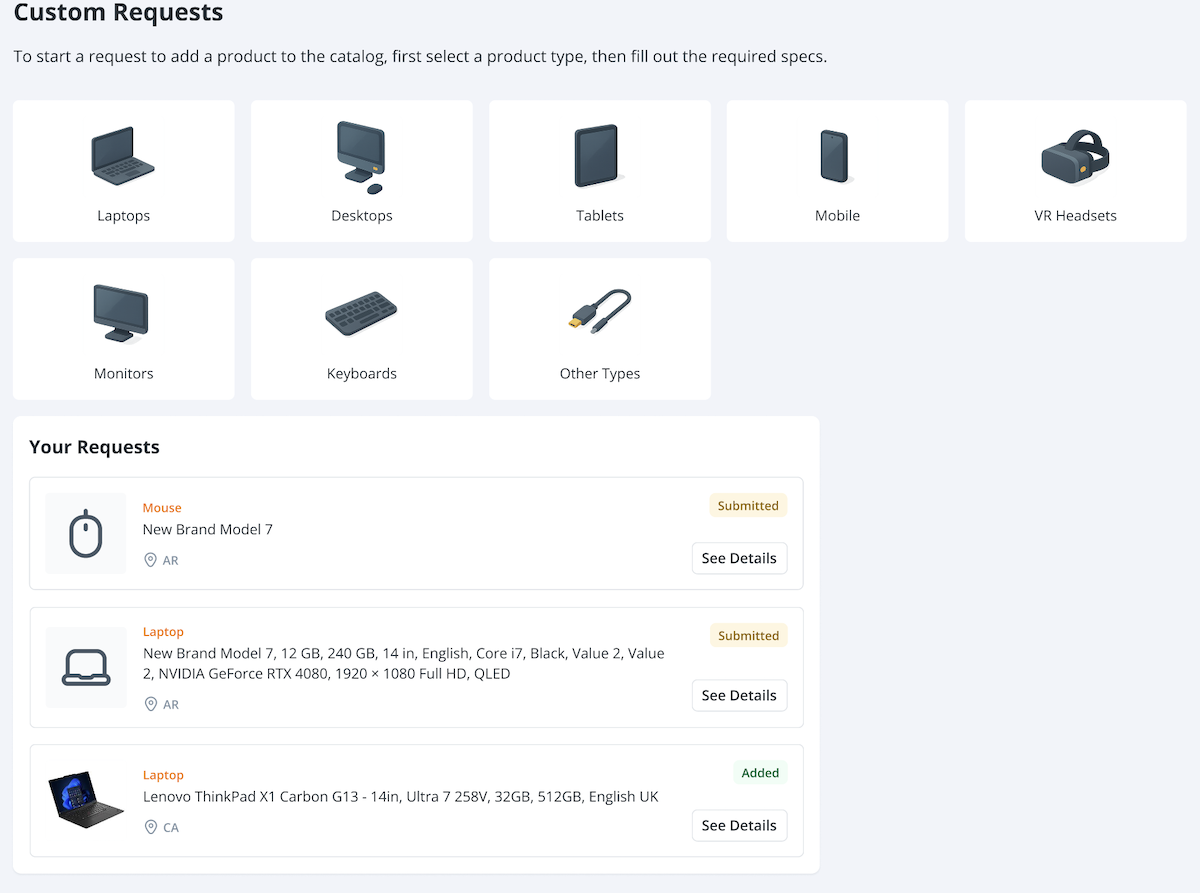Open details for the Mouse request
Screen dimensions: 1200x893
click(x=739, y=558)
